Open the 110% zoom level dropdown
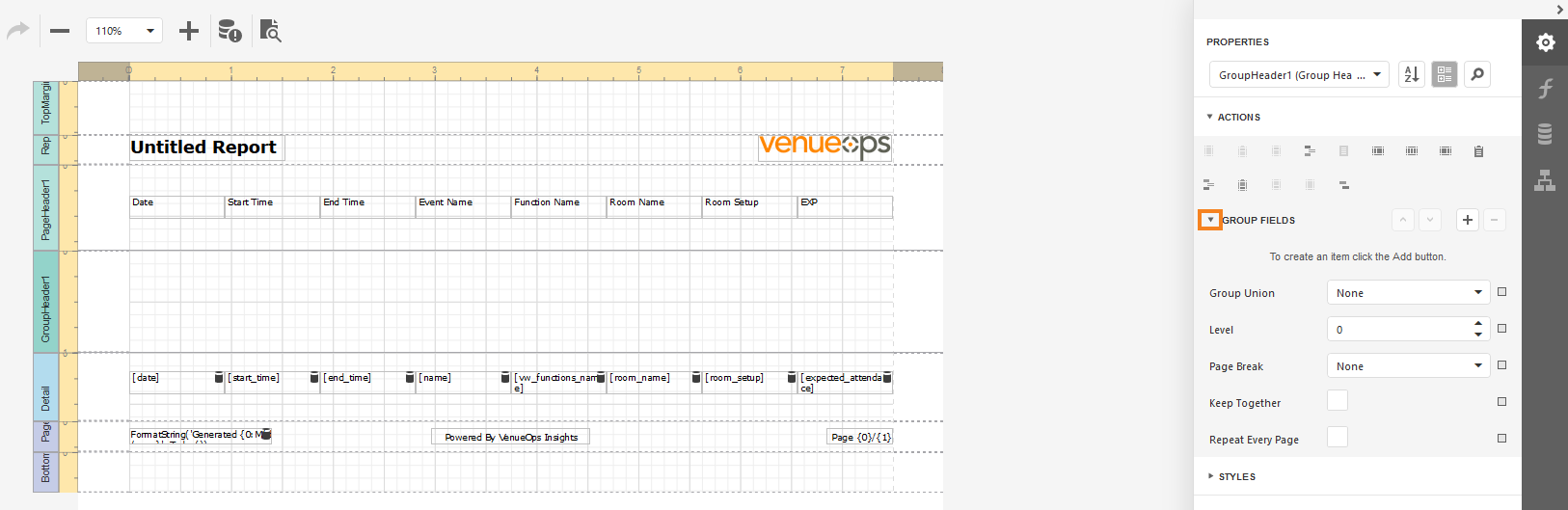The width and height of the screenshot is (1568, 510). [x=124, y=31]
